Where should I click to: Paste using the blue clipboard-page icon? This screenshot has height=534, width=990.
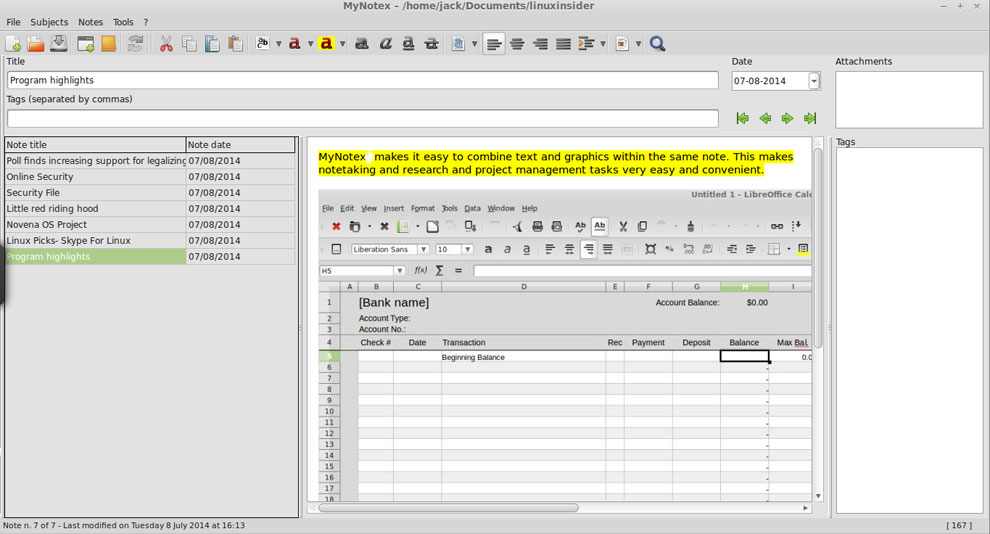[x=212, y=44]
